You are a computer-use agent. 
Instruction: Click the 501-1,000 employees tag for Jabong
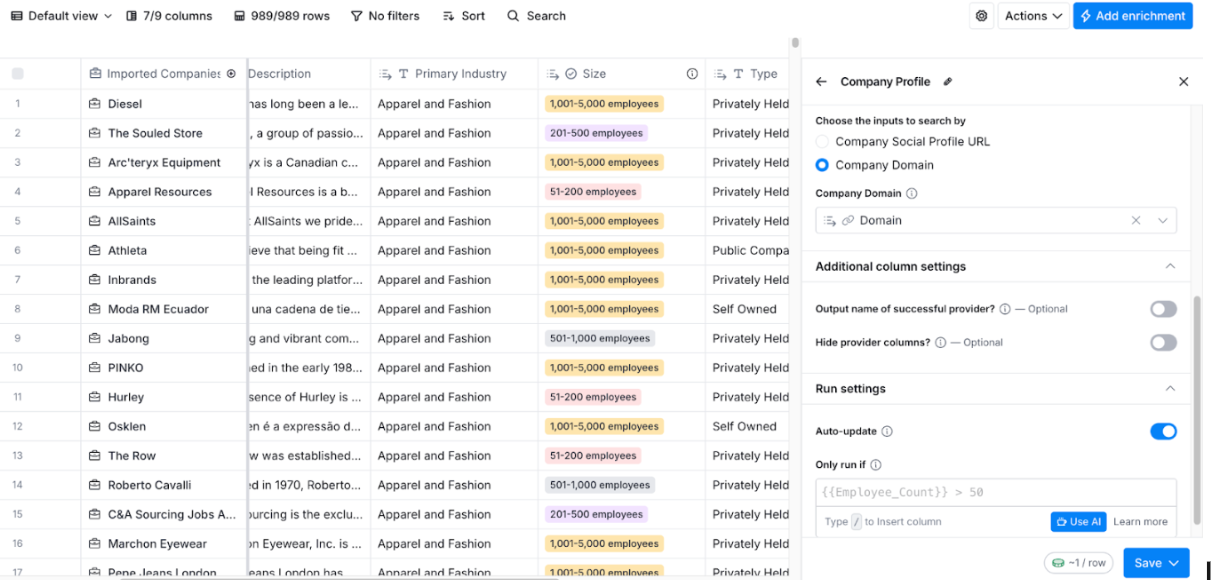coord(600,338)
